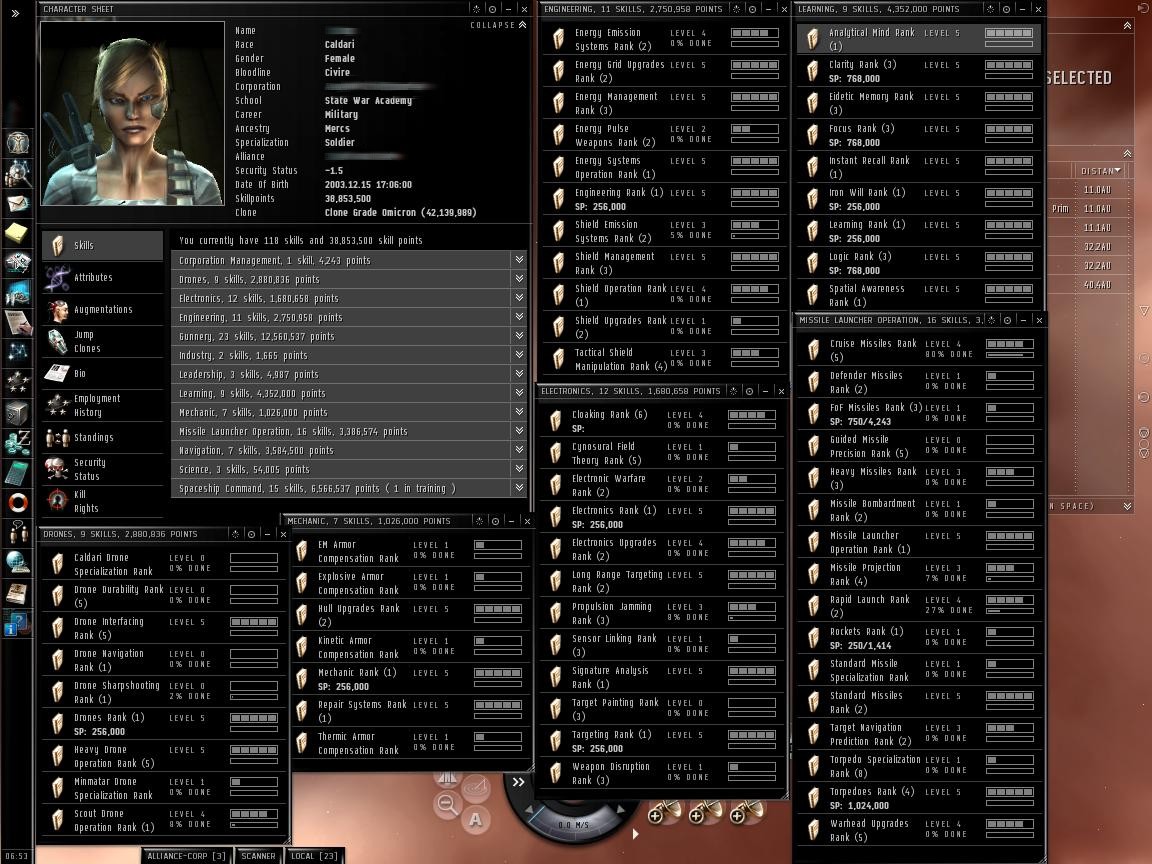Open the Jump Clones tab
The image size is (1152, 864).
102,342
